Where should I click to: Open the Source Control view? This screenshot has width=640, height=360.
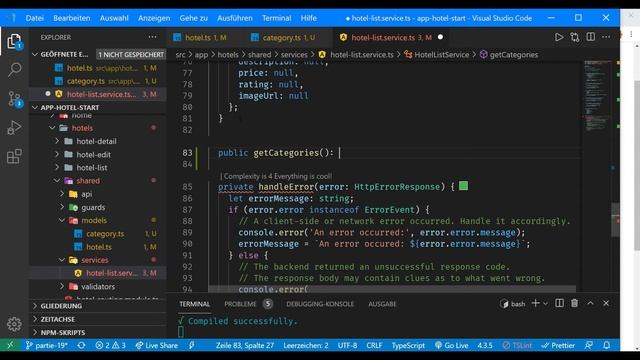[15, 99]
